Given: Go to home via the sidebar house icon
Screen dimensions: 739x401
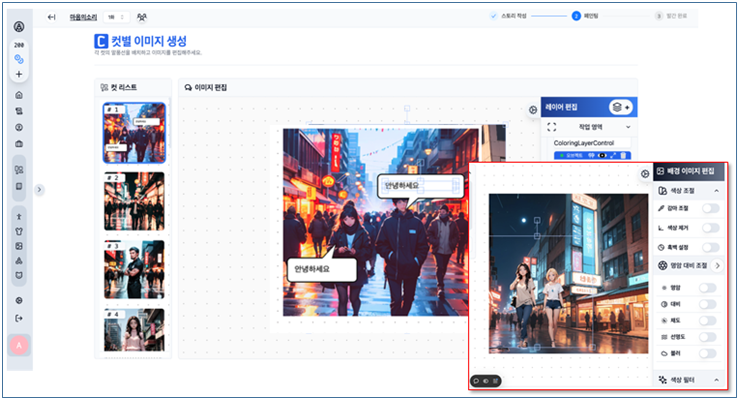Looking at the screenshot, I should point(19,95).
